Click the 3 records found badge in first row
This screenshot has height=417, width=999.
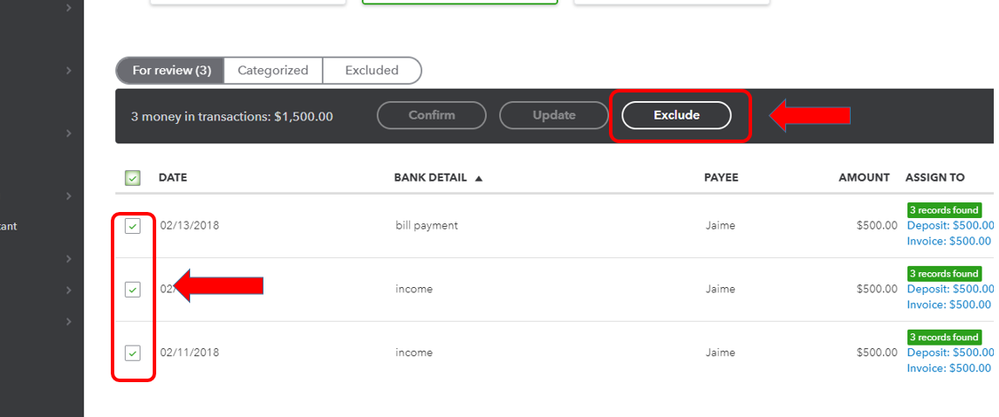tap(944, 210)
